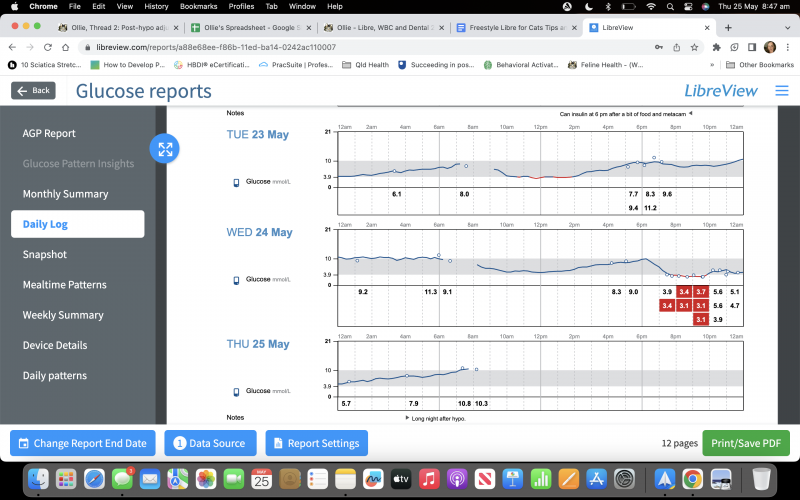Screen dimensions: 800x500
Task: Open the Music app in dock
Action: pyautogui.click(x=430, y=479)
